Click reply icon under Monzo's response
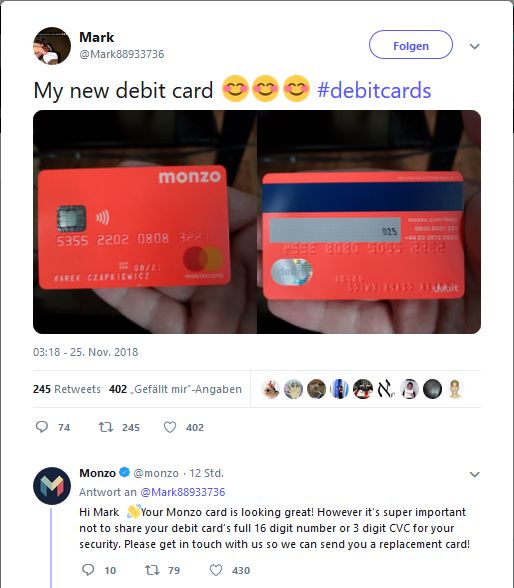This screenshot has height=588, width=514. coord(88,570)
